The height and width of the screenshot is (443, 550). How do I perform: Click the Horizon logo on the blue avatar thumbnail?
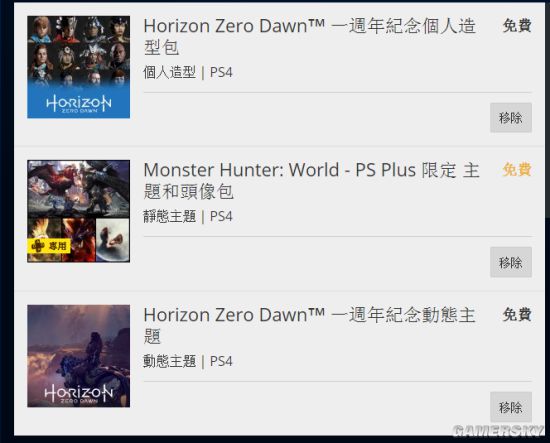click(79, 103)
